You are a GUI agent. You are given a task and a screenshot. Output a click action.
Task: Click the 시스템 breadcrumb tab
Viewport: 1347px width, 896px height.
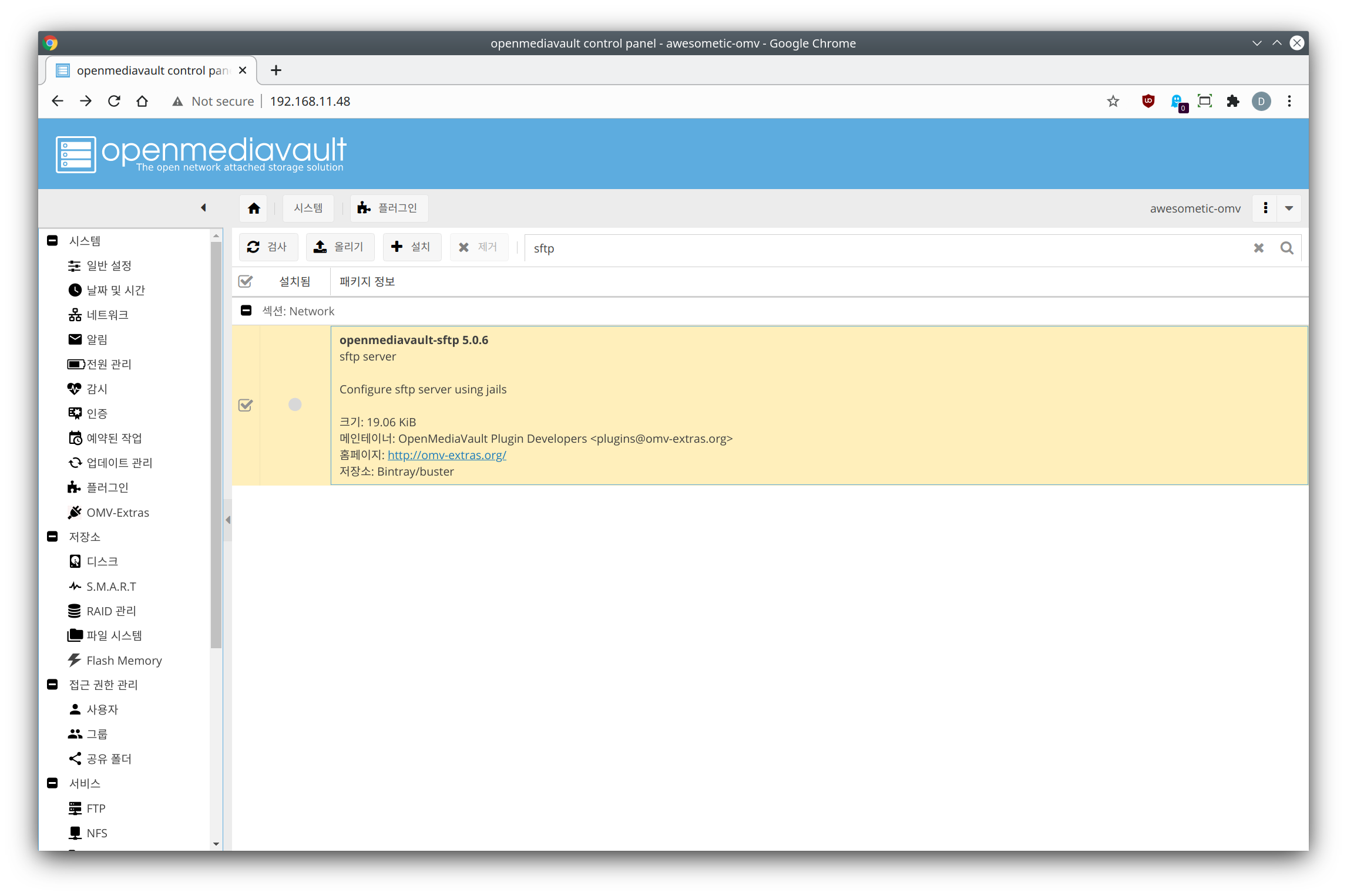[x=308, y=208]
